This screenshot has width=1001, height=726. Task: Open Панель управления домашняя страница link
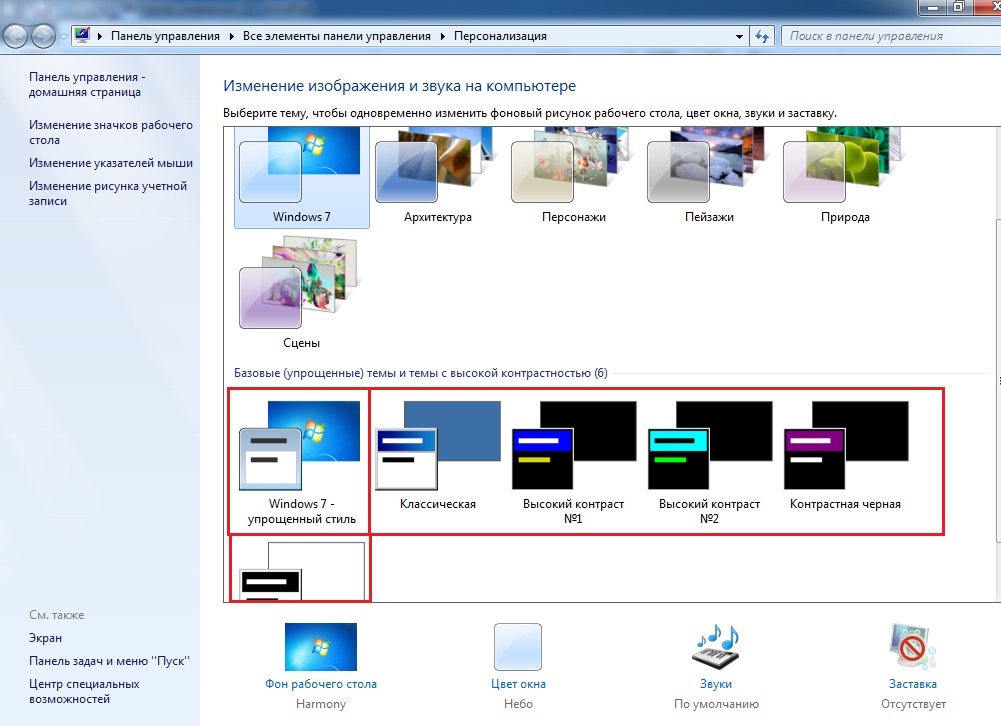(87, 84)
